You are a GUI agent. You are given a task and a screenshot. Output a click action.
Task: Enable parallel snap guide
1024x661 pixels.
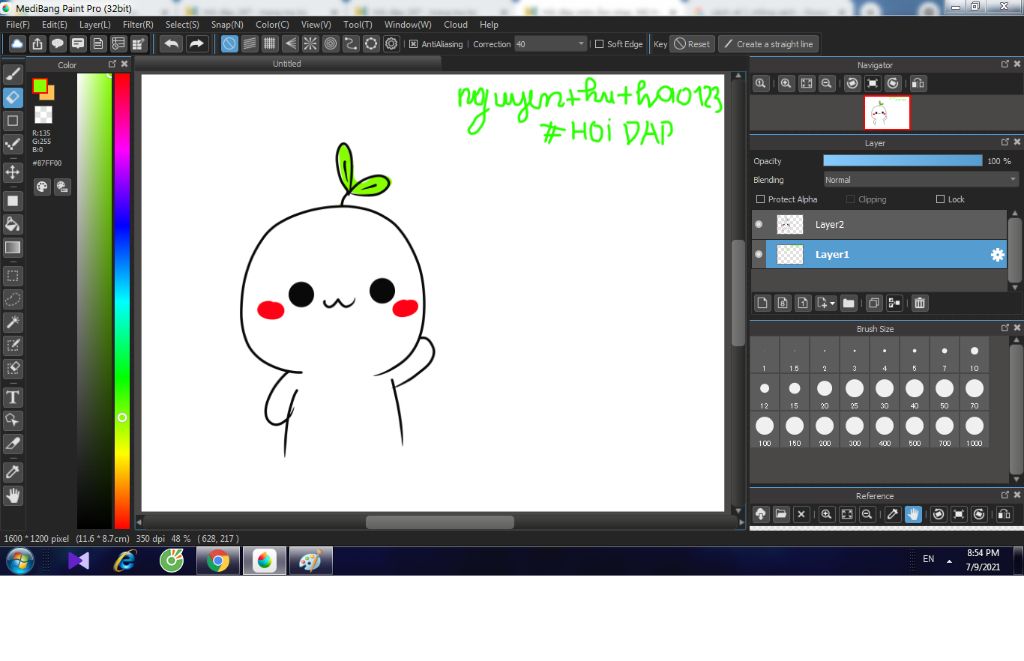click(249, 44)
